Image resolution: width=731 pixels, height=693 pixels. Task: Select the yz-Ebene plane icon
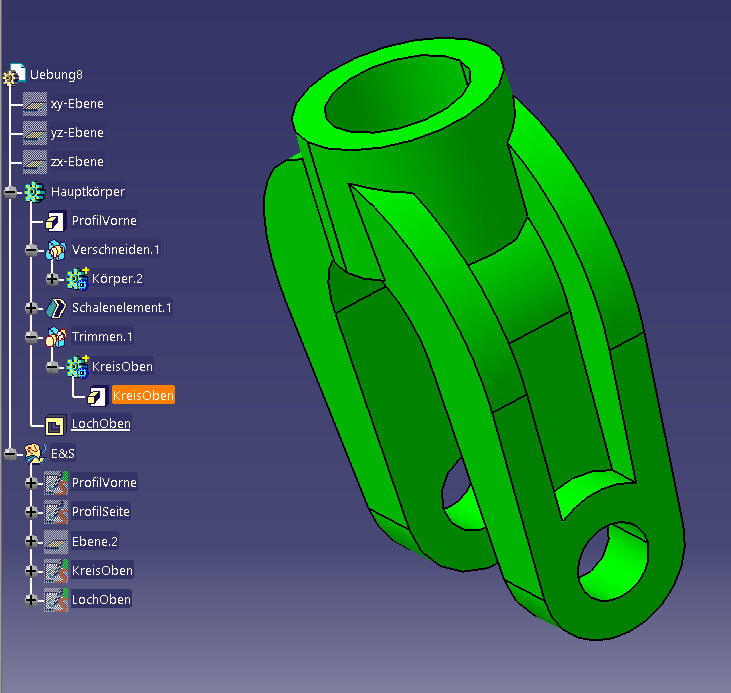[35, 132]
